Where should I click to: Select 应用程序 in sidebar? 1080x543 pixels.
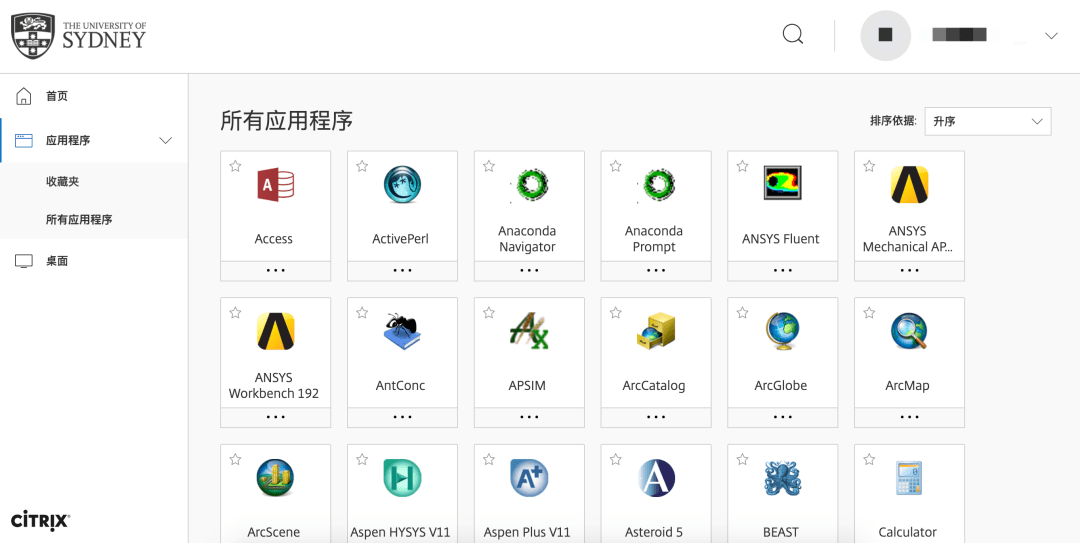(68, 141)
